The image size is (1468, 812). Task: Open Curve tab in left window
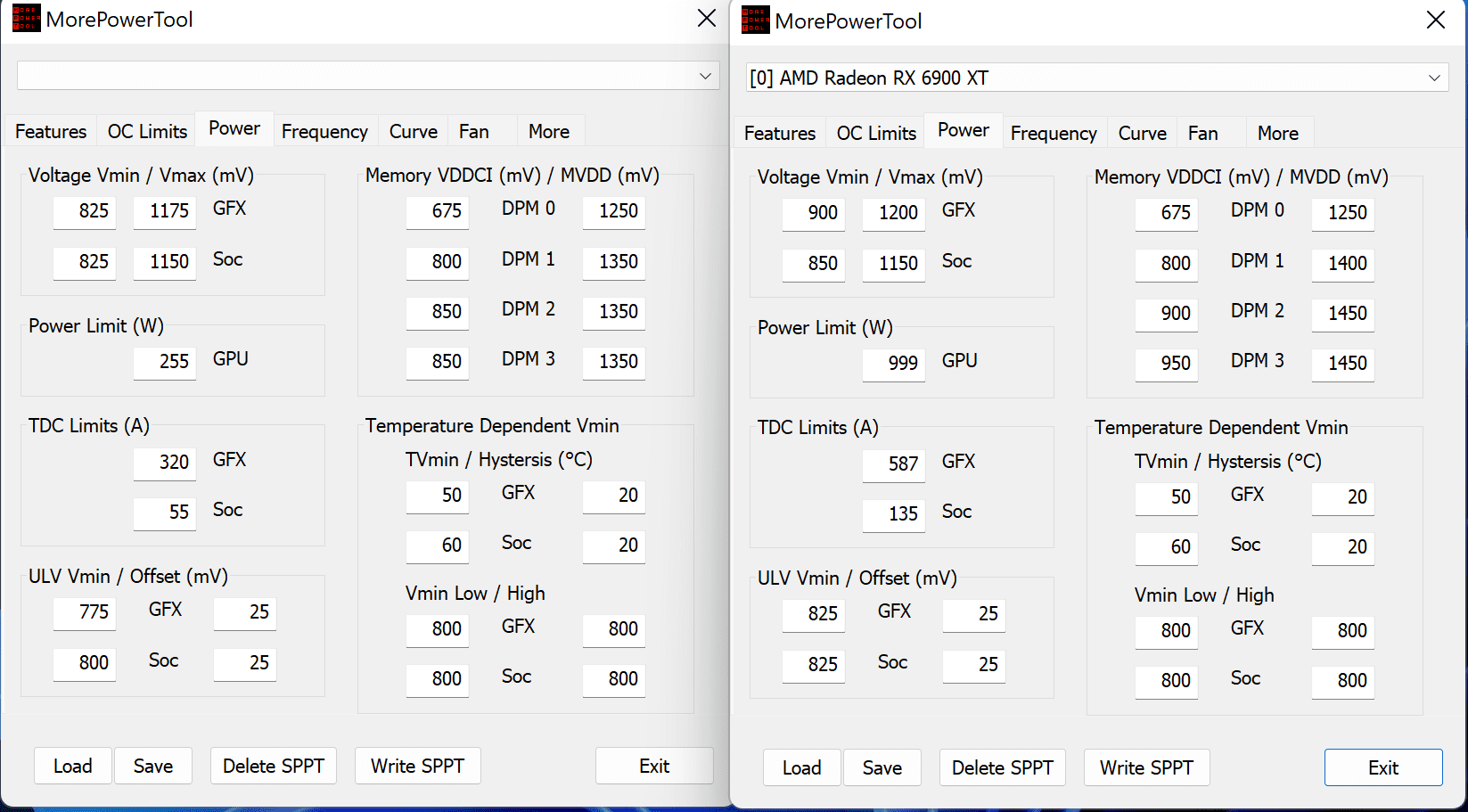(414, 131)
